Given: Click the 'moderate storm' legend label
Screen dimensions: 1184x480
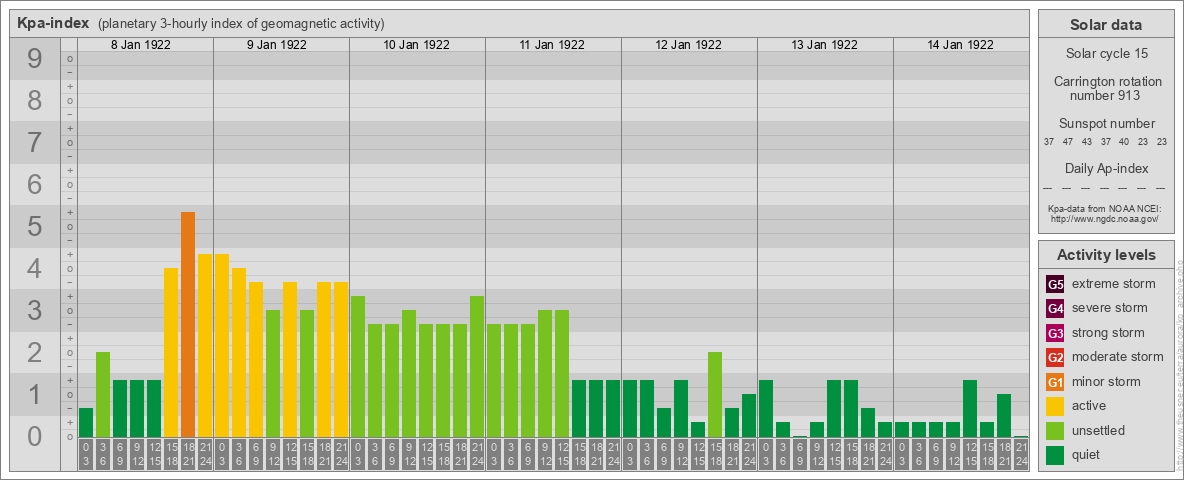Looking at the screenshot, I should [x=1118, y=357].
